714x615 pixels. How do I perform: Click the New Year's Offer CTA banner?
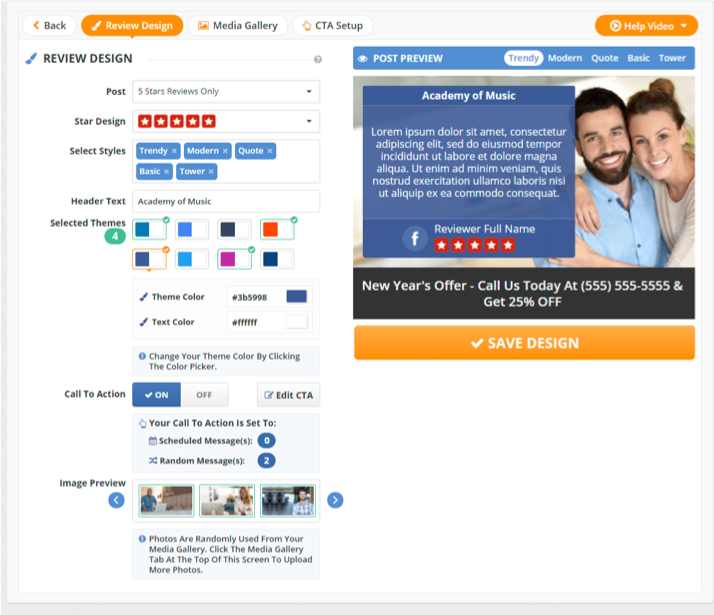pos(524,294)
